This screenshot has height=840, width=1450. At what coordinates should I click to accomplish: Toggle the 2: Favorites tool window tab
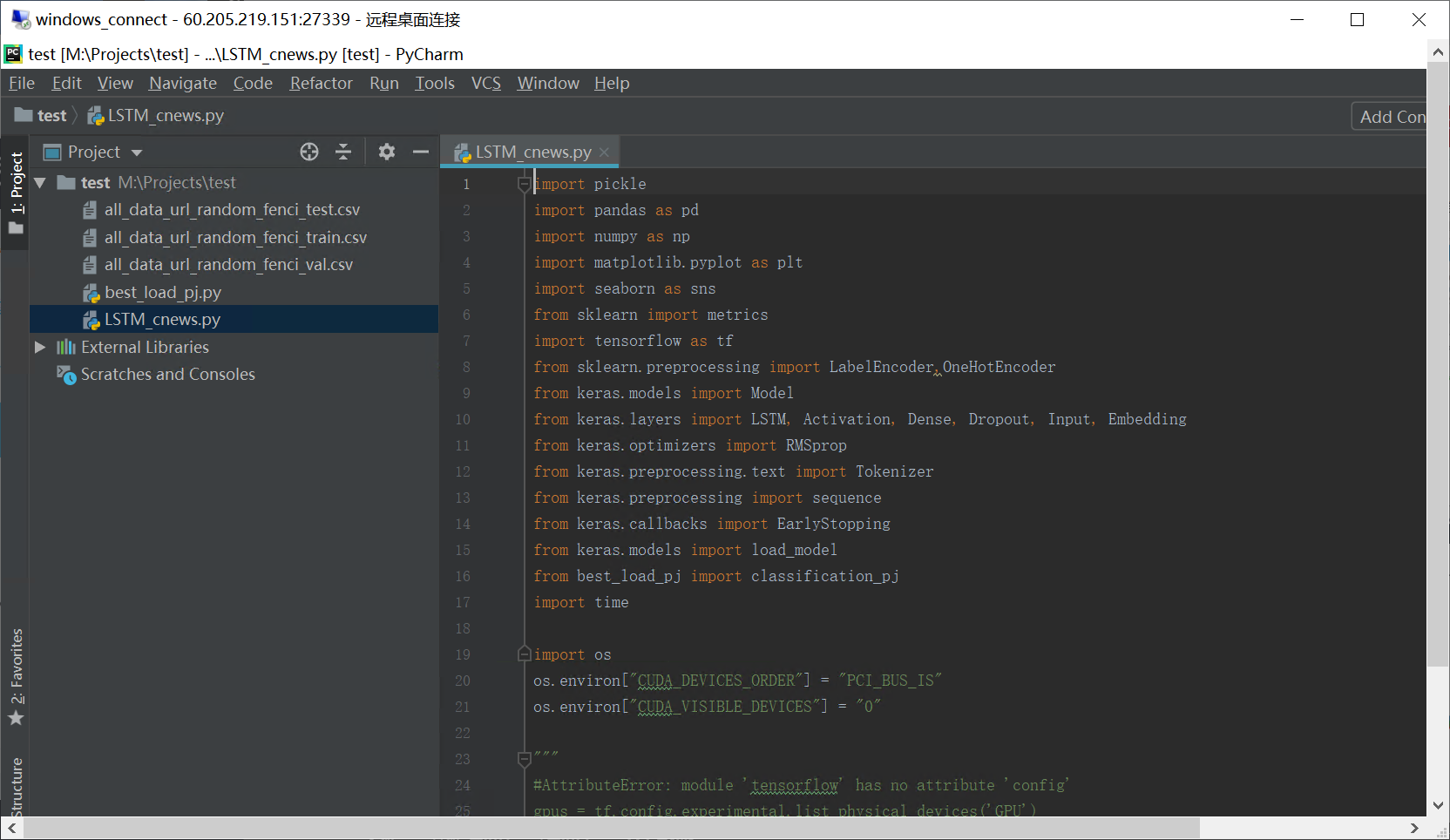point(16,676)
